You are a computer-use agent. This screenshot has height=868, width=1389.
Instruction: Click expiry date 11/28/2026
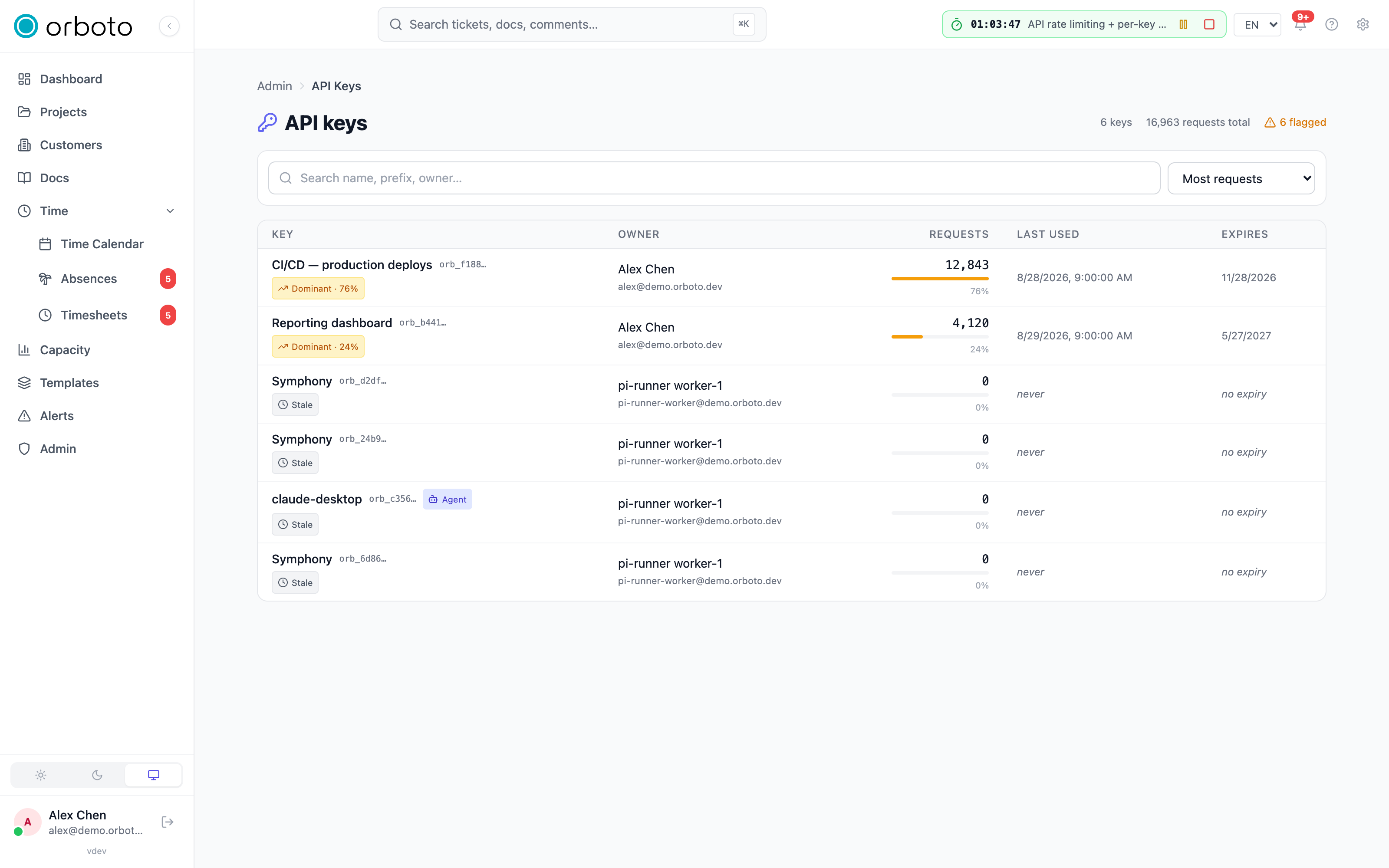(x=1248, y=277)
